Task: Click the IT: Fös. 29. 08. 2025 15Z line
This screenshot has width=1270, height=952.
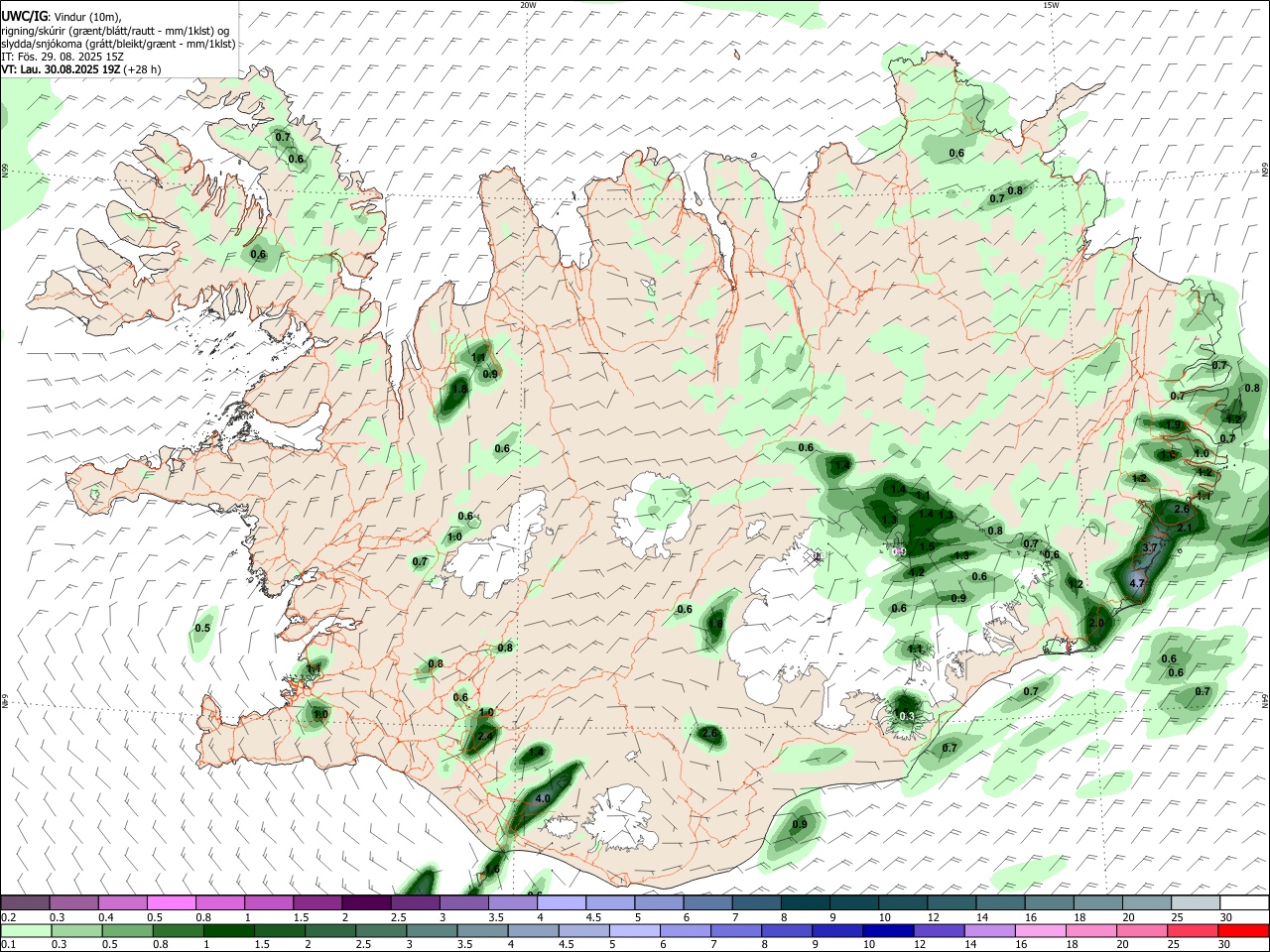Action: (62, 57)
